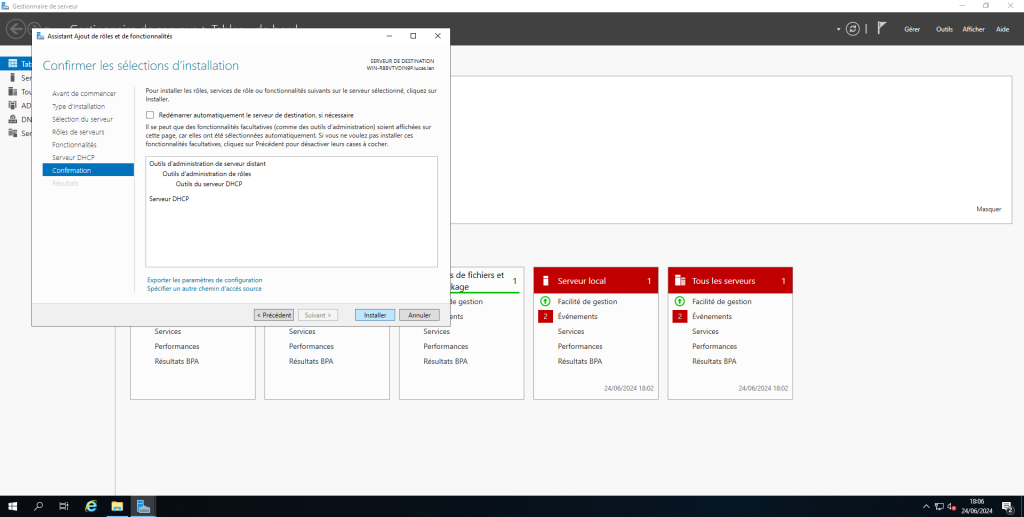Click Specifier un autre chemin d'accès source
Viewport: 1024px width, 517px height.
(204, 288)
